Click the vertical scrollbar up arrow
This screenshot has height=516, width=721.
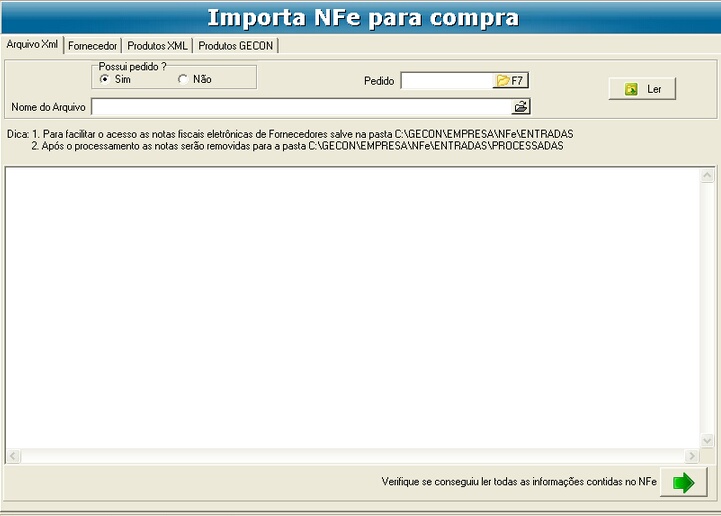(x=707, y=175)
